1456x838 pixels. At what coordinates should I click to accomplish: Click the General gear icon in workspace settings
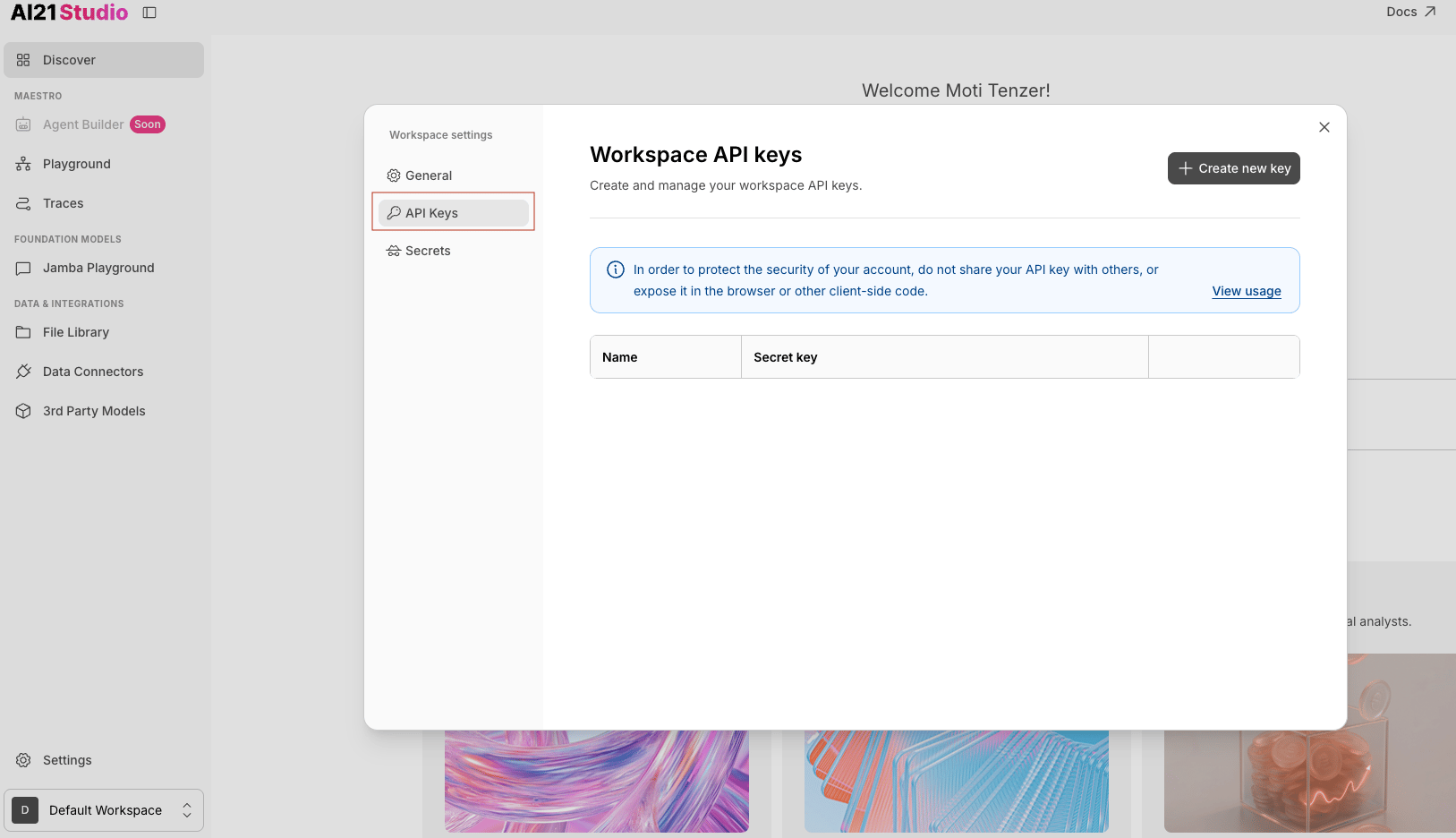(394, 175)
